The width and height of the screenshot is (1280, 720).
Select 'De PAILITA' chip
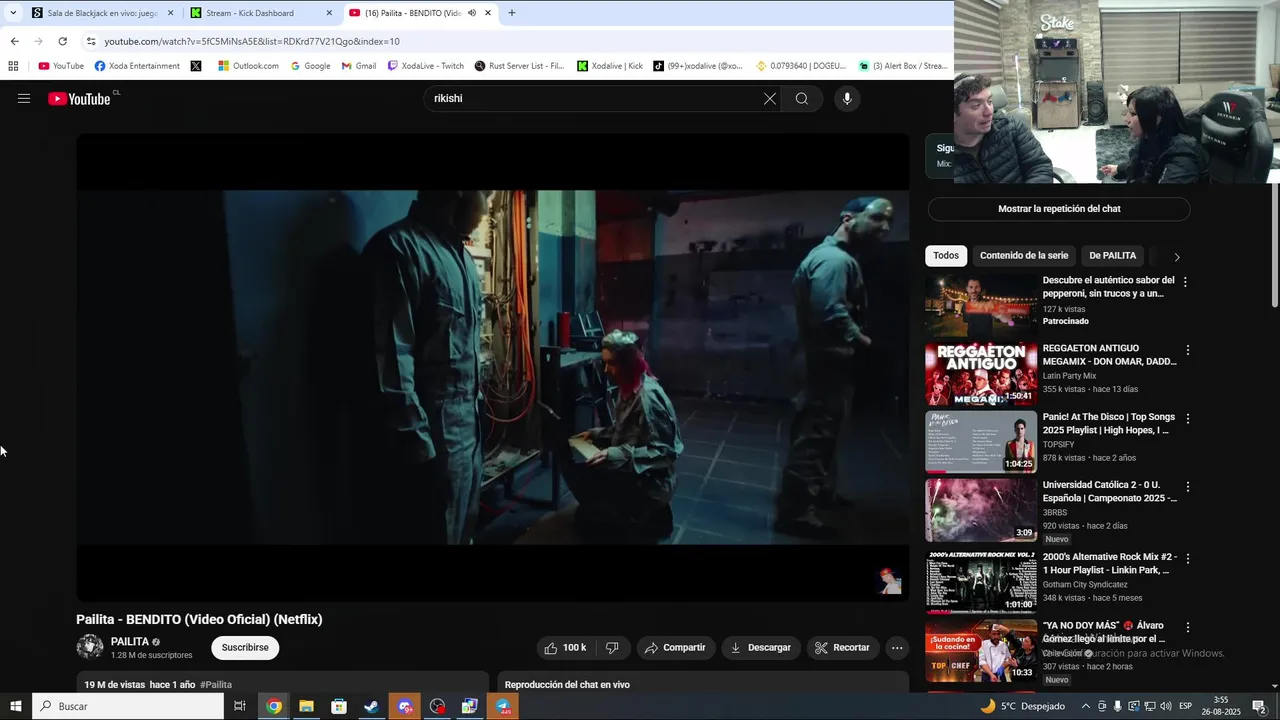pyautogui.click(x=1113, y=255)
